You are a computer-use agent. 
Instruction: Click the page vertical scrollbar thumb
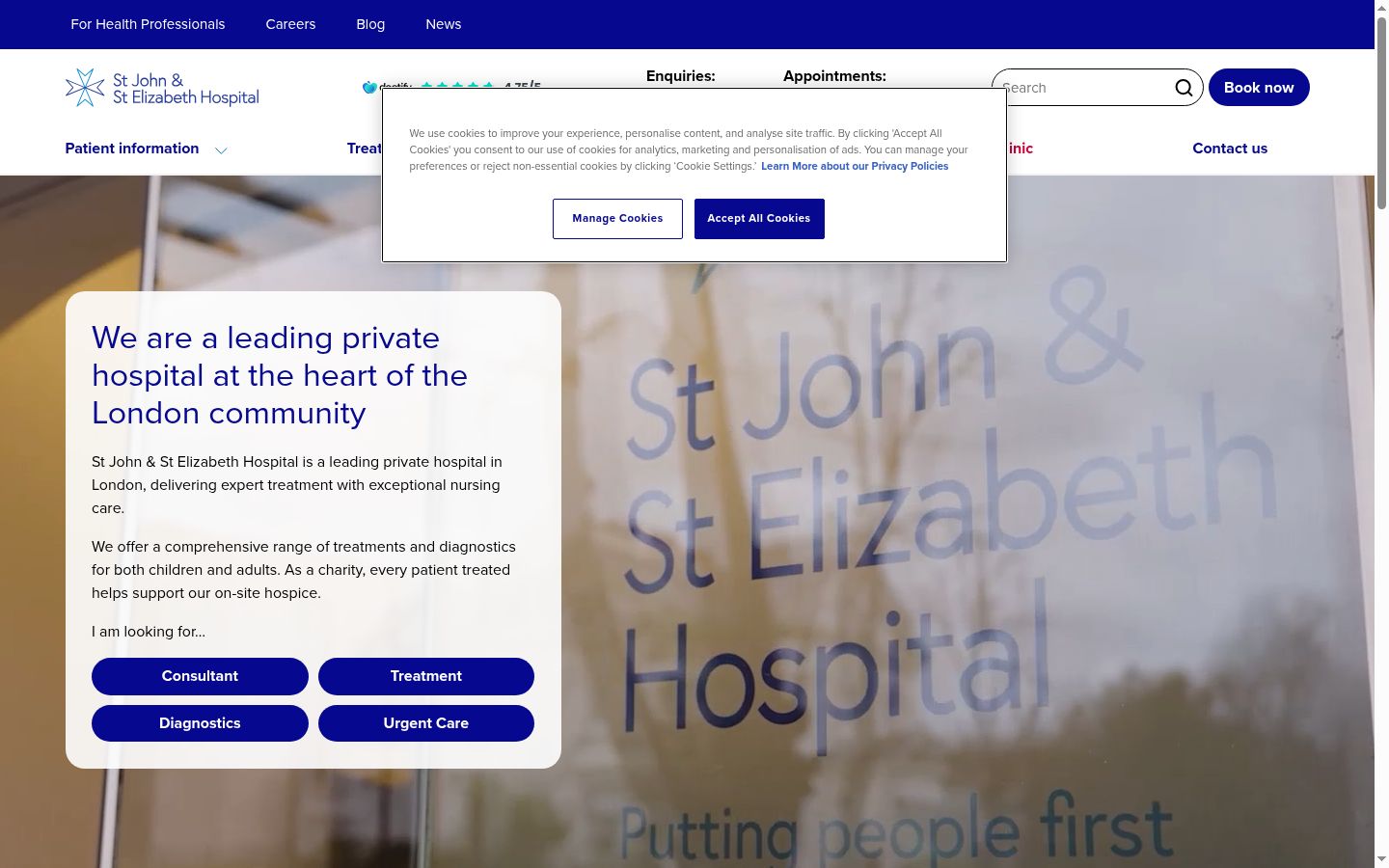(x=1381, y=113)
